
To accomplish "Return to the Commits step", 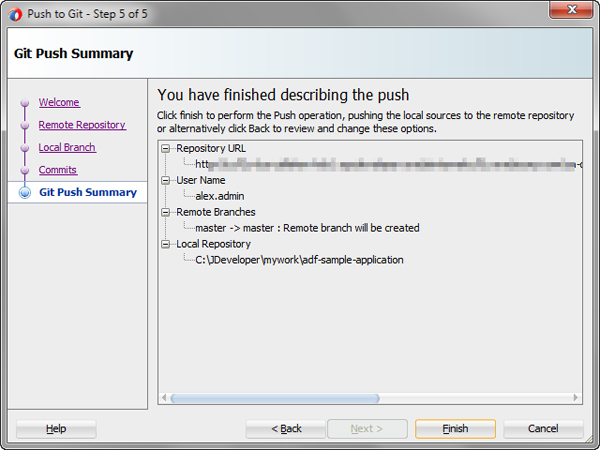I will coord(58,170).
